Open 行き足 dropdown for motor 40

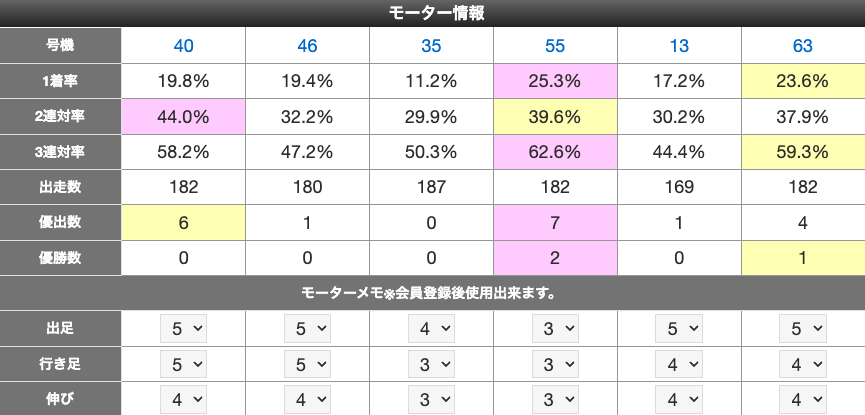[x=183, y=363]
